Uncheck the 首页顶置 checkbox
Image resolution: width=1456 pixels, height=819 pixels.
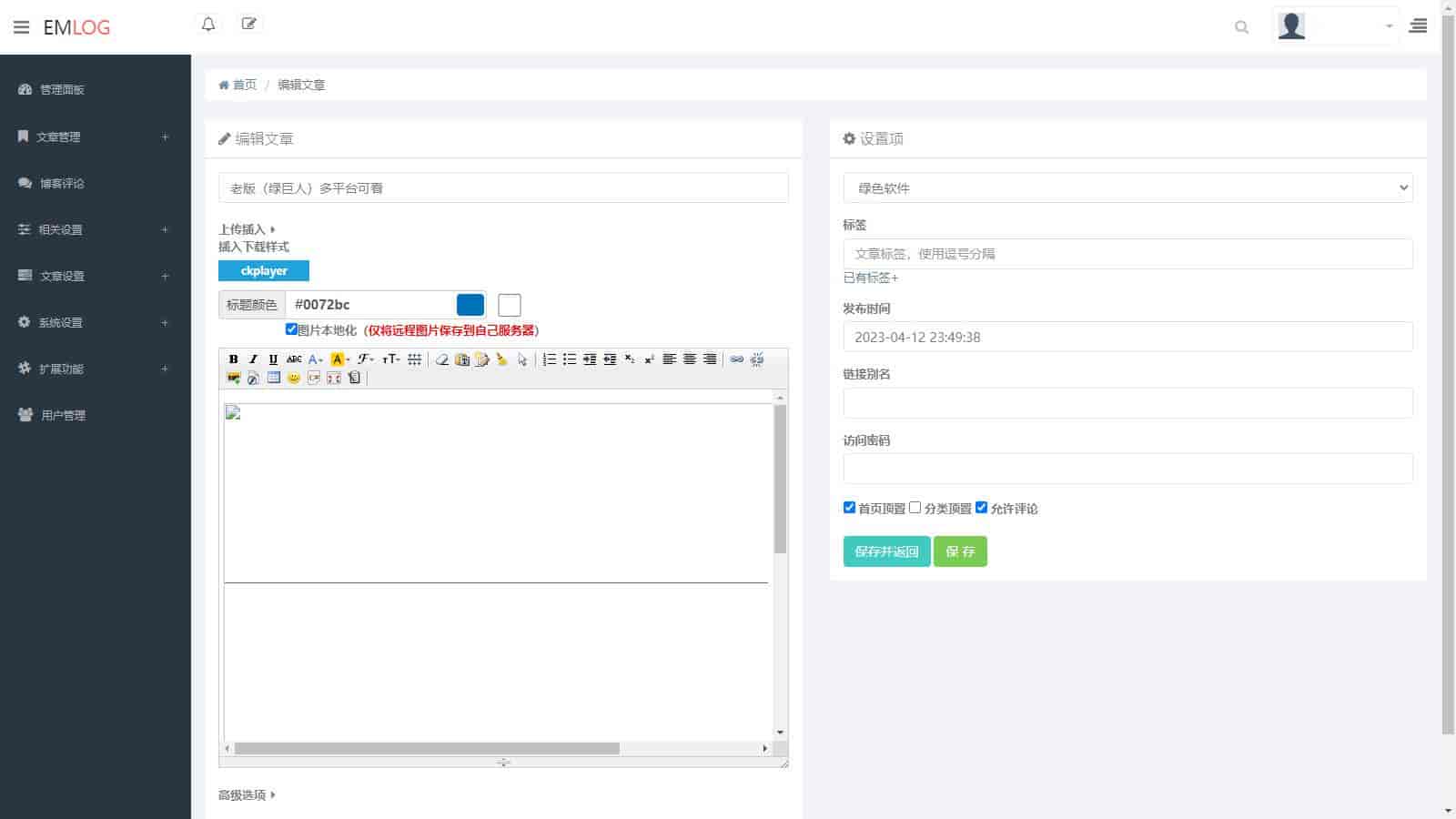click(x=849, y=508)
